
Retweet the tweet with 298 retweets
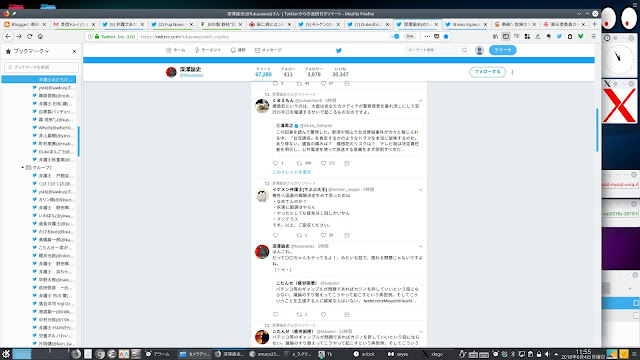(299, 163)
